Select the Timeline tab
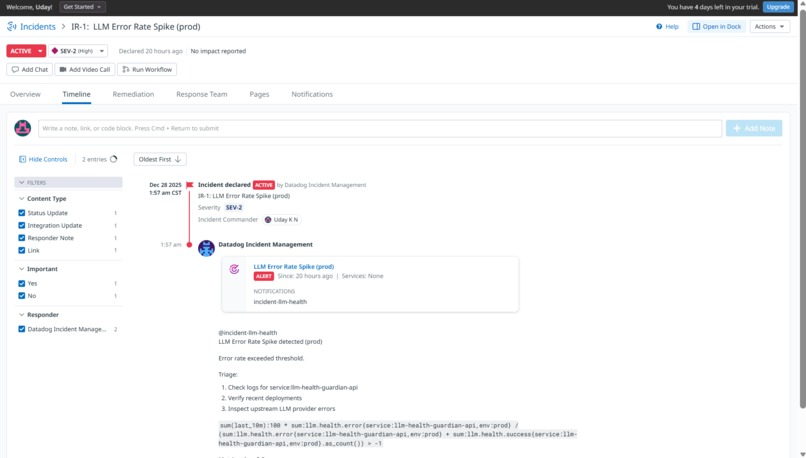 [x=77, y=94]
